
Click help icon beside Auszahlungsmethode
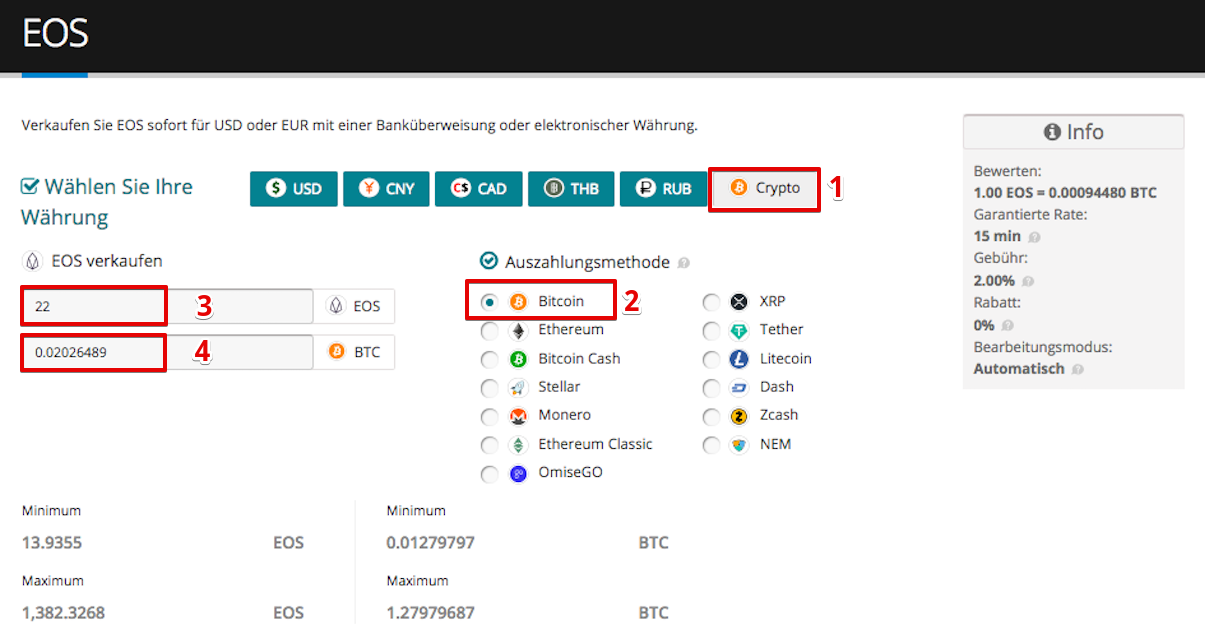click(684, 264)
